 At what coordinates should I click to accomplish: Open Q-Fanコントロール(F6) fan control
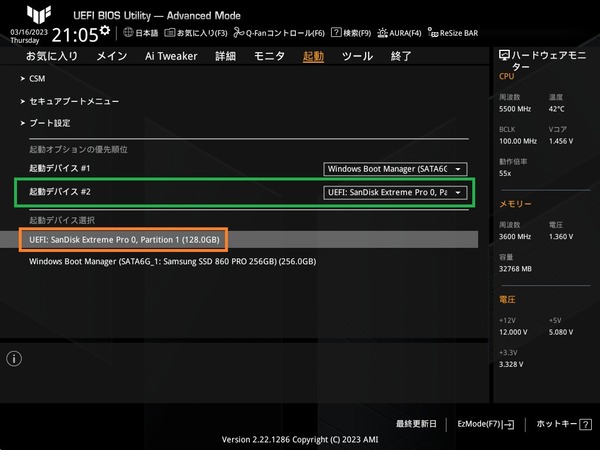coord(279,33)
